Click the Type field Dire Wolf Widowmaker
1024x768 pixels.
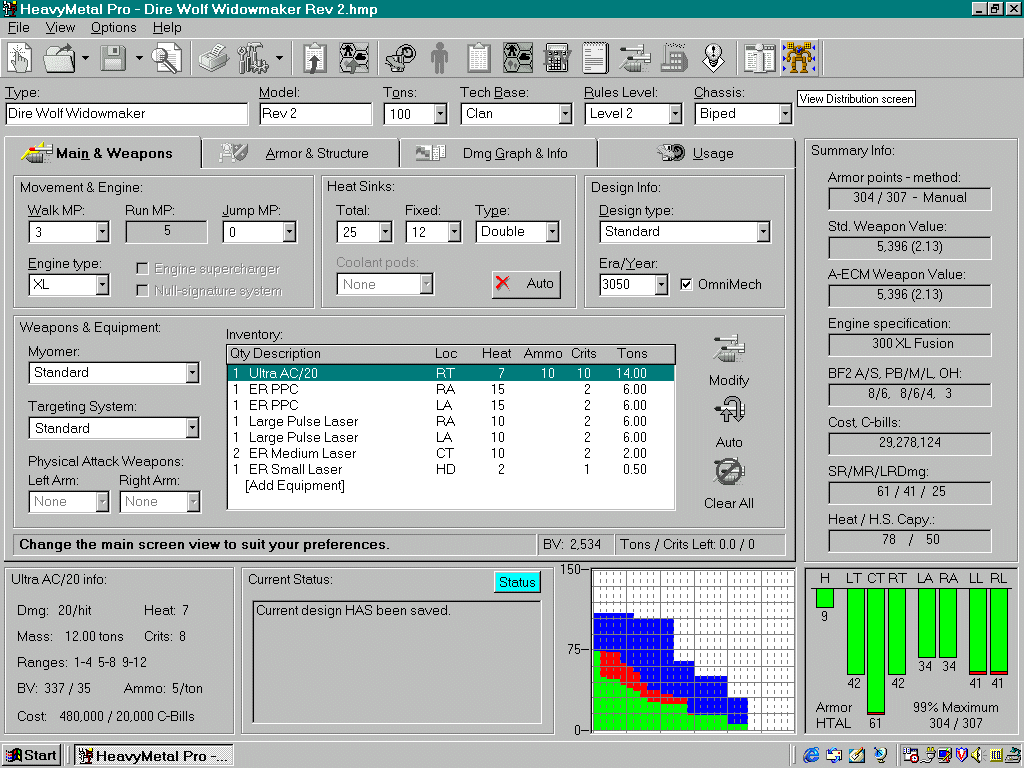[x=127, y=114]
